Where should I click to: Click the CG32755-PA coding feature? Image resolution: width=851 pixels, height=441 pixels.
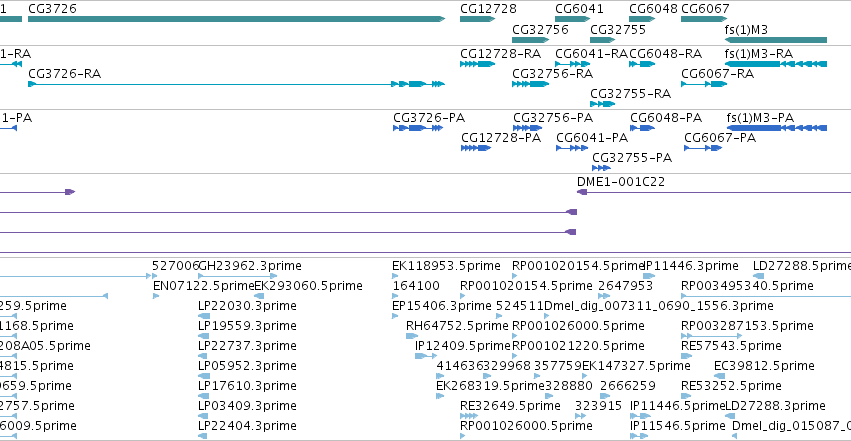tap(601, 168)
